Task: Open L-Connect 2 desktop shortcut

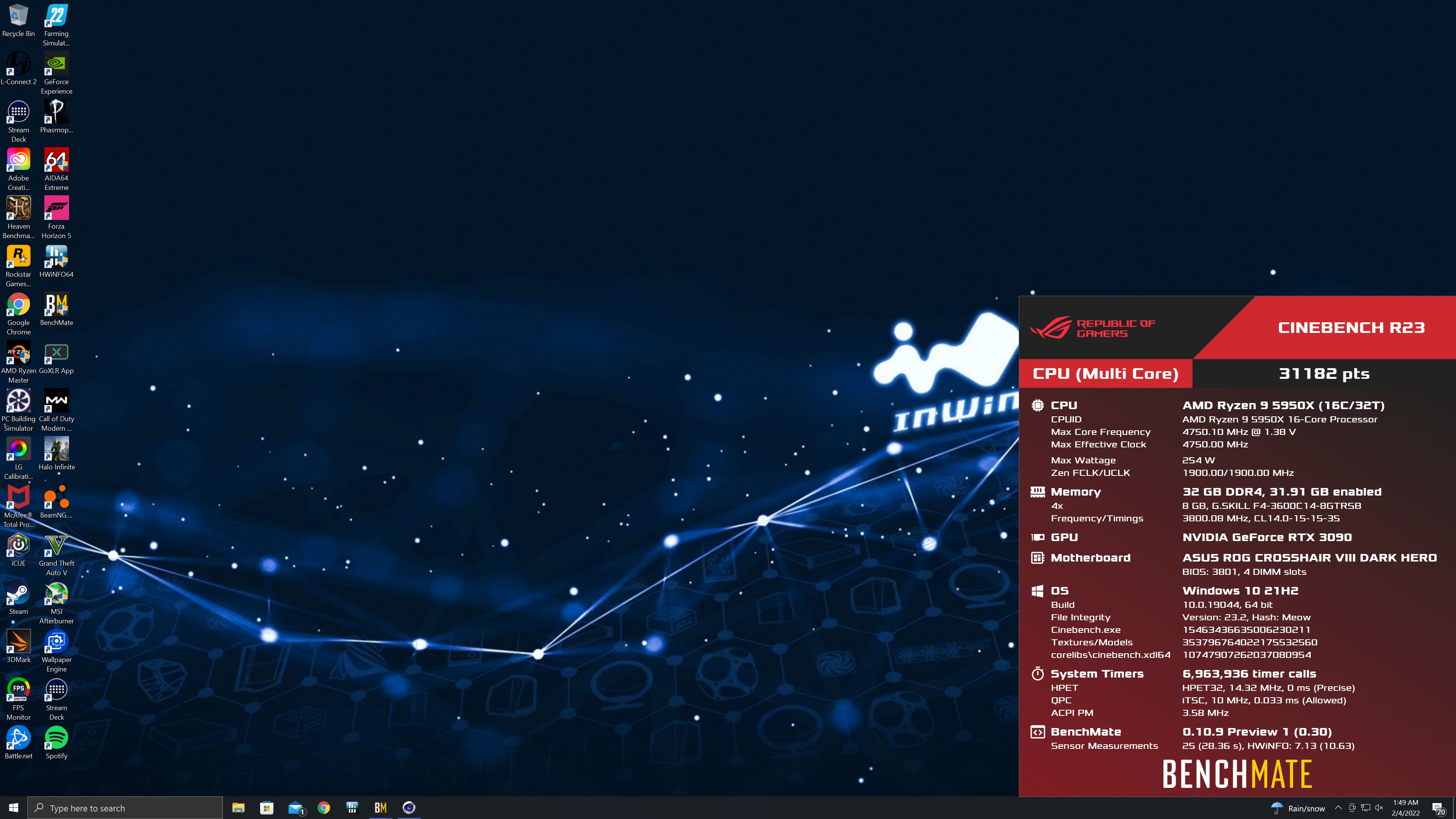Action: click(19, 68)
